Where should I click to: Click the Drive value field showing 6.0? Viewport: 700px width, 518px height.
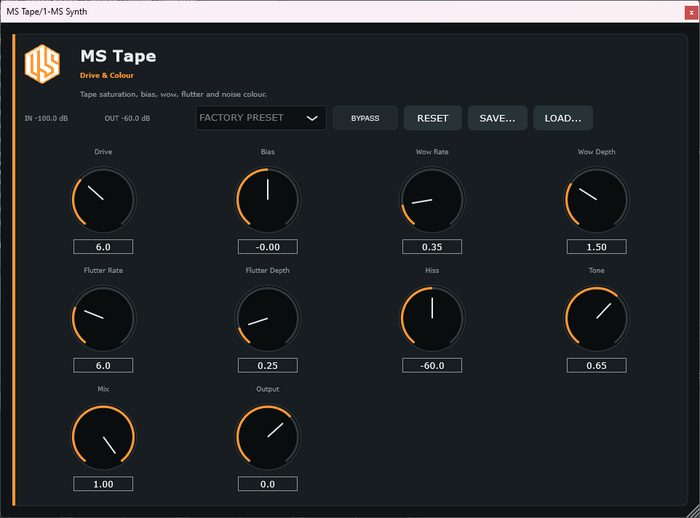point(103,246)
